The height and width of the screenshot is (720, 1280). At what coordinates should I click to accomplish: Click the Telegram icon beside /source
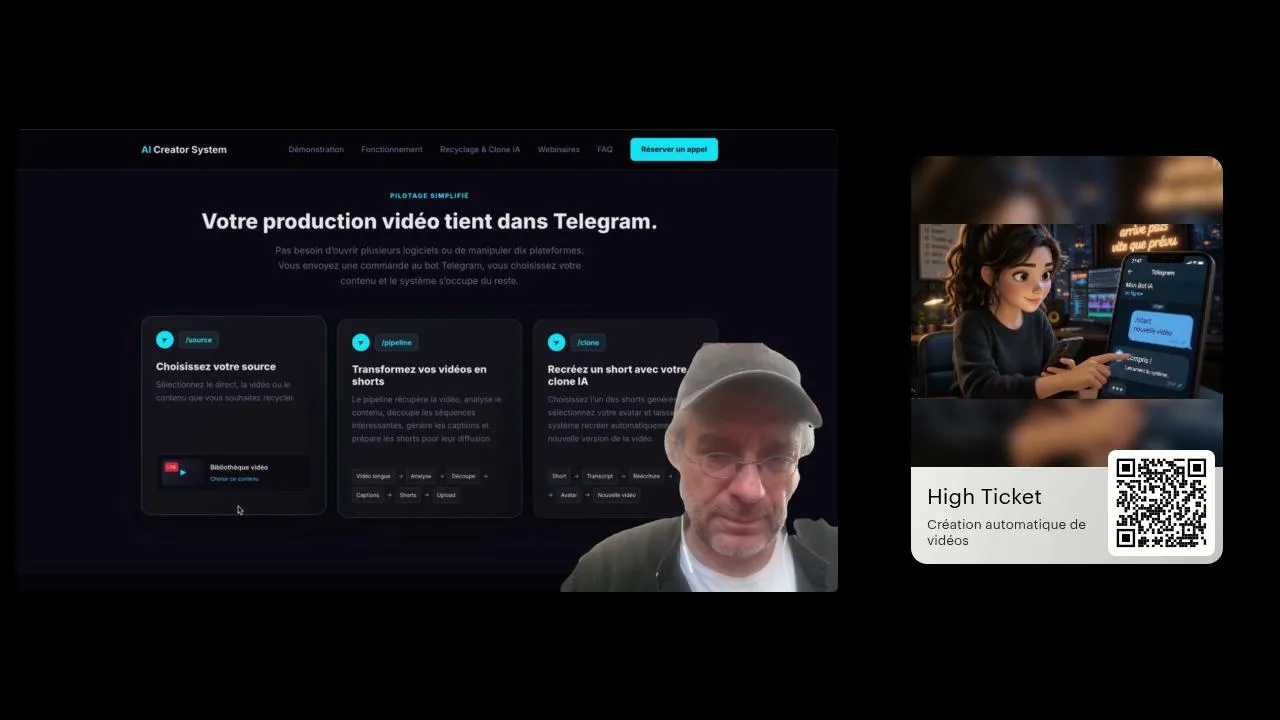pyautogui.click(x=165, y=340)
